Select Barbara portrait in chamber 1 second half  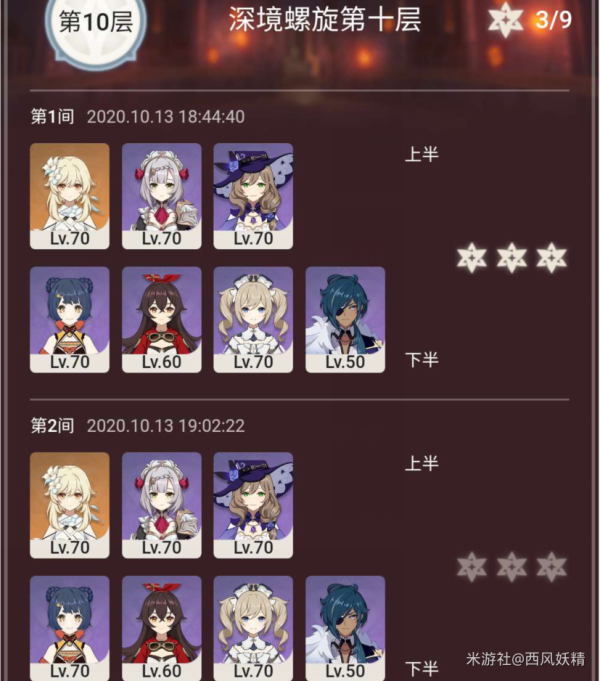[x=253, y=320]
